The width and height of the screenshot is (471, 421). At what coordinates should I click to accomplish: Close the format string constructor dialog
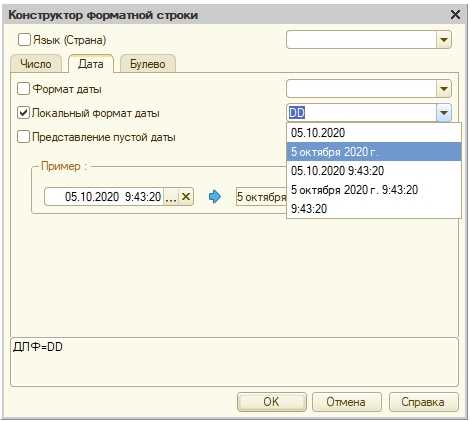click(x=455, y=15)
